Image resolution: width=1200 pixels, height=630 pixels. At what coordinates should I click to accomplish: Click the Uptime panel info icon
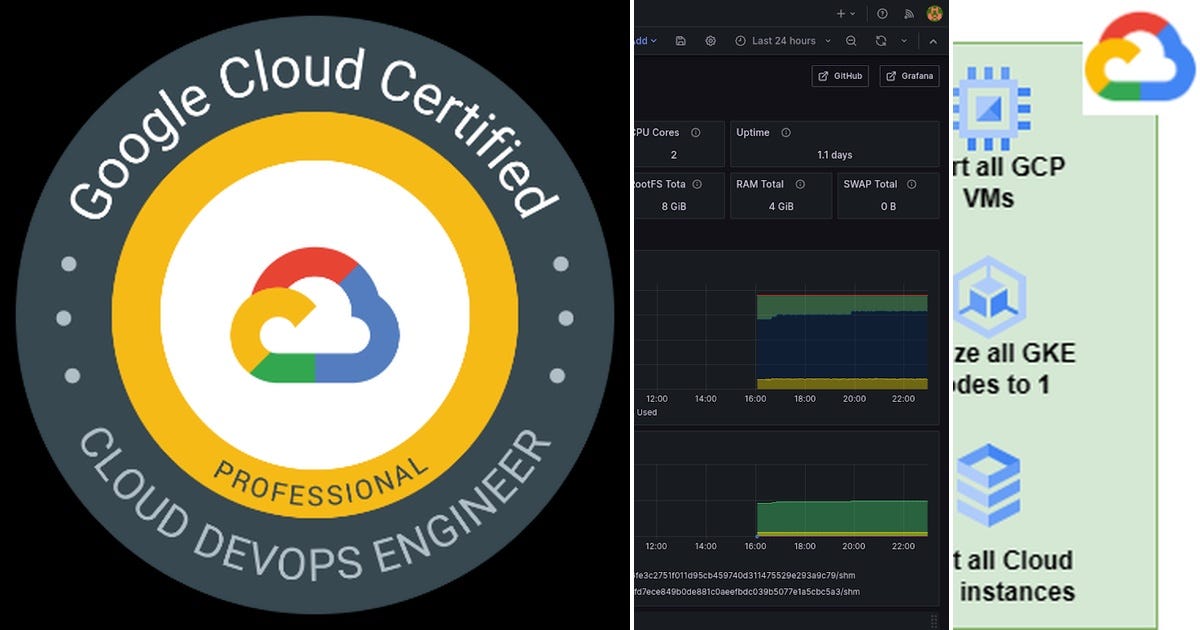tap(786, 132)
